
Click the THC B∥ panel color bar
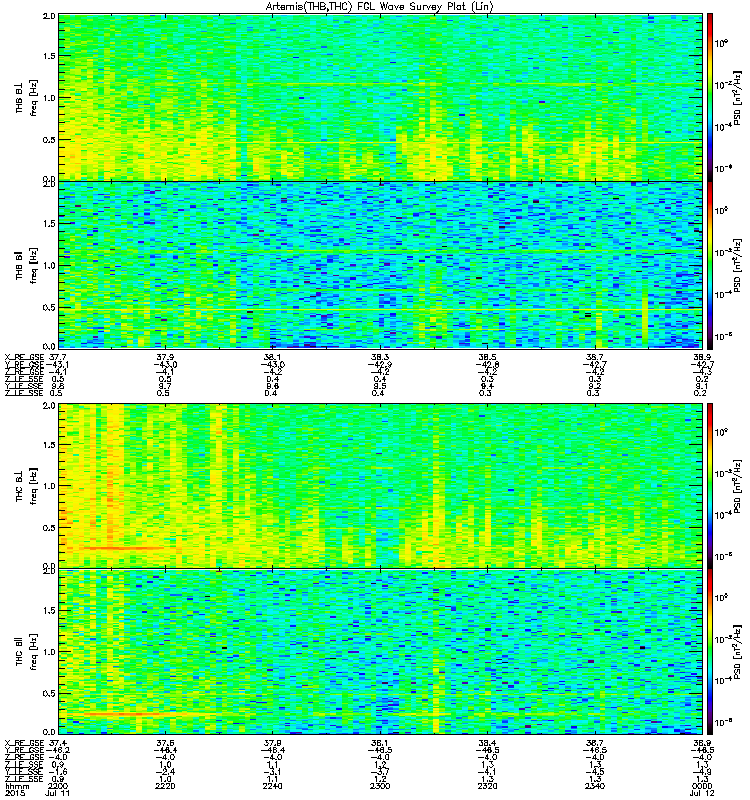[710, 652]
